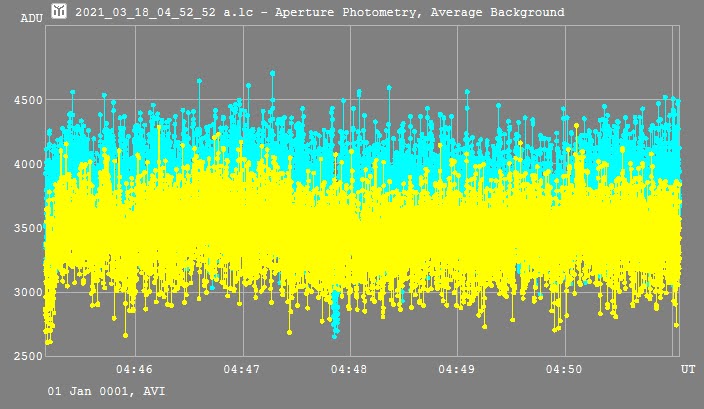Click the 3000 value on vertical axis
Viewport: 704px width, 409px height.
(x=28, y=292)
